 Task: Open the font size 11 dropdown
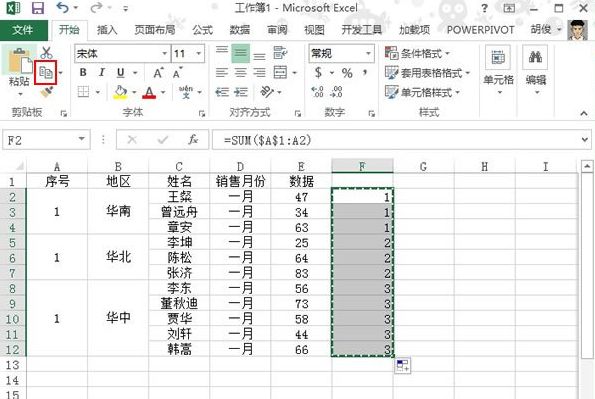pyautogui.click(x=198, y=54)
